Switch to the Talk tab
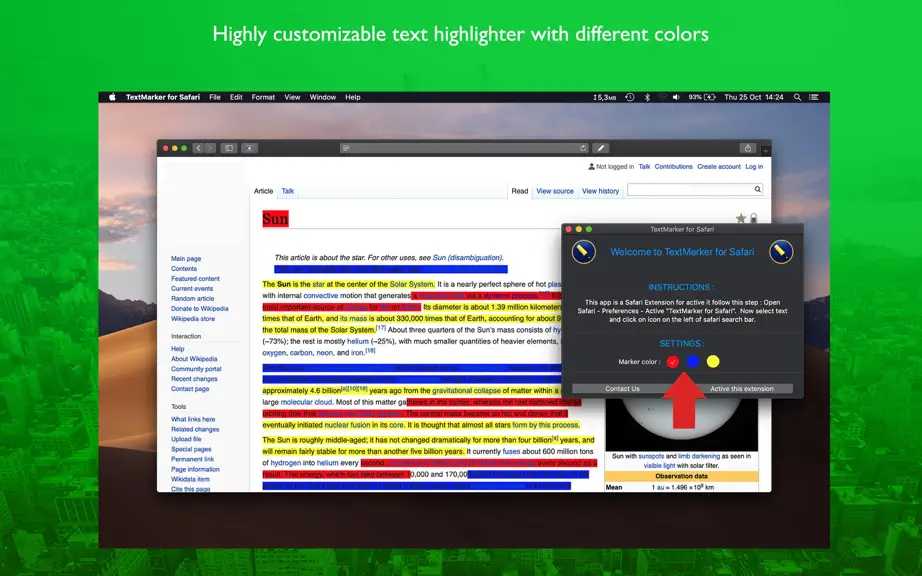The image size is (922, 576). coord(288,191)
